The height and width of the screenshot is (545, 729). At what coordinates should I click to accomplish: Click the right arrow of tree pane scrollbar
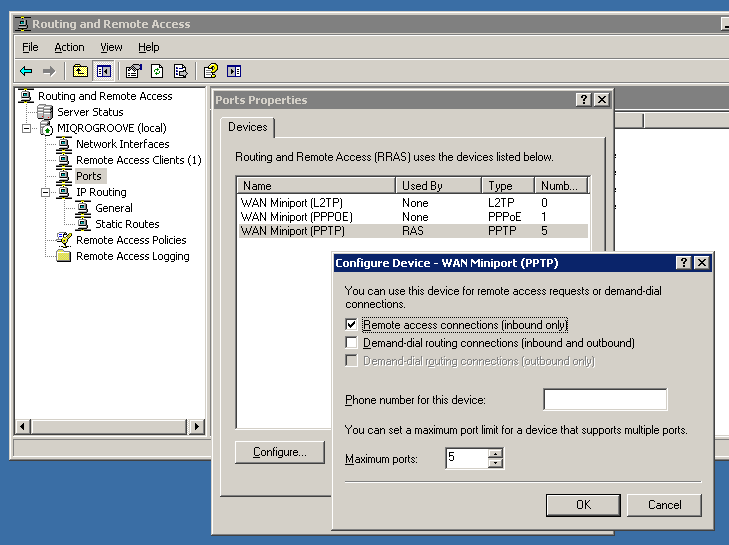197,426
